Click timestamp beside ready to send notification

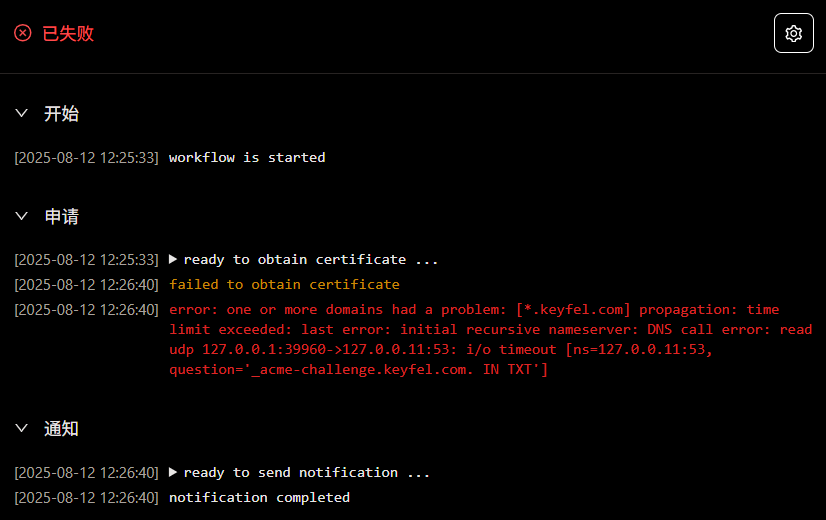(86, 472)
